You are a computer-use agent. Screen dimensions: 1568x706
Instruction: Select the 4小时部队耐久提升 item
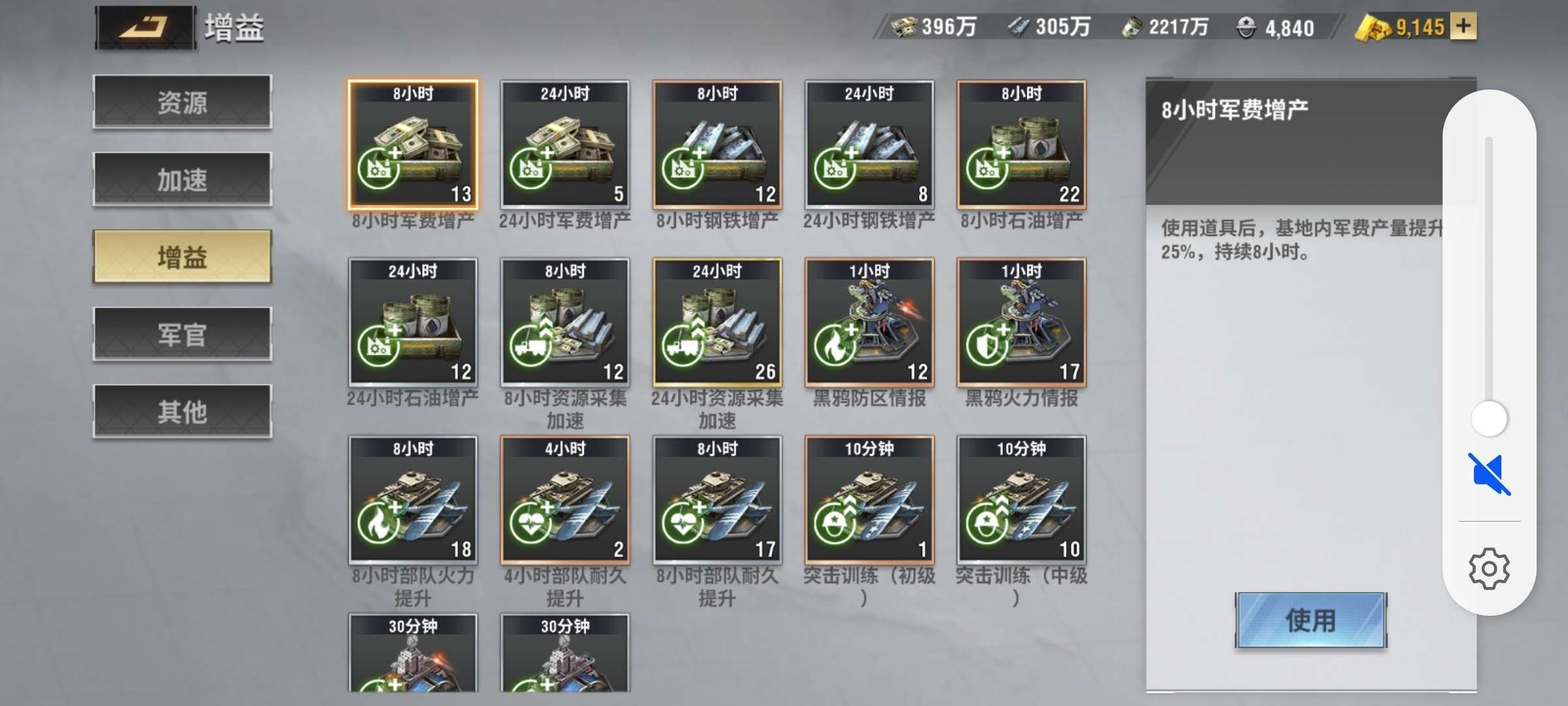point(565,499)
